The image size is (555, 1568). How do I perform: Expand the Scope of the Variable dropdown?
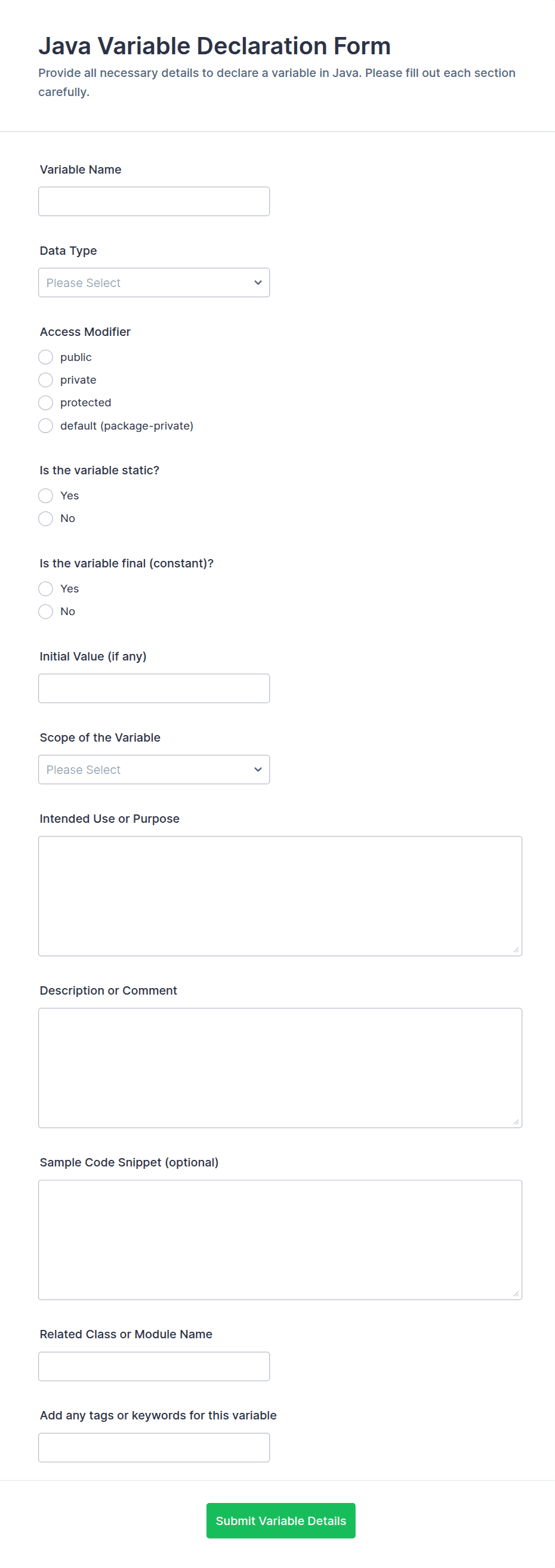(x=153, y=770)
